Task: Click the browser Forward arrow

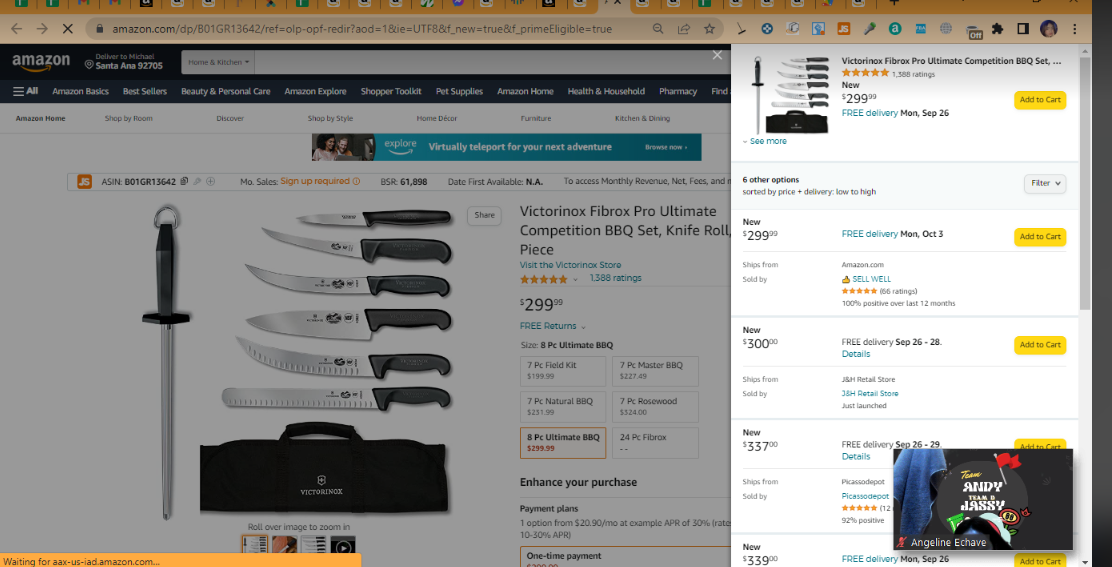Action: (42, 29)
